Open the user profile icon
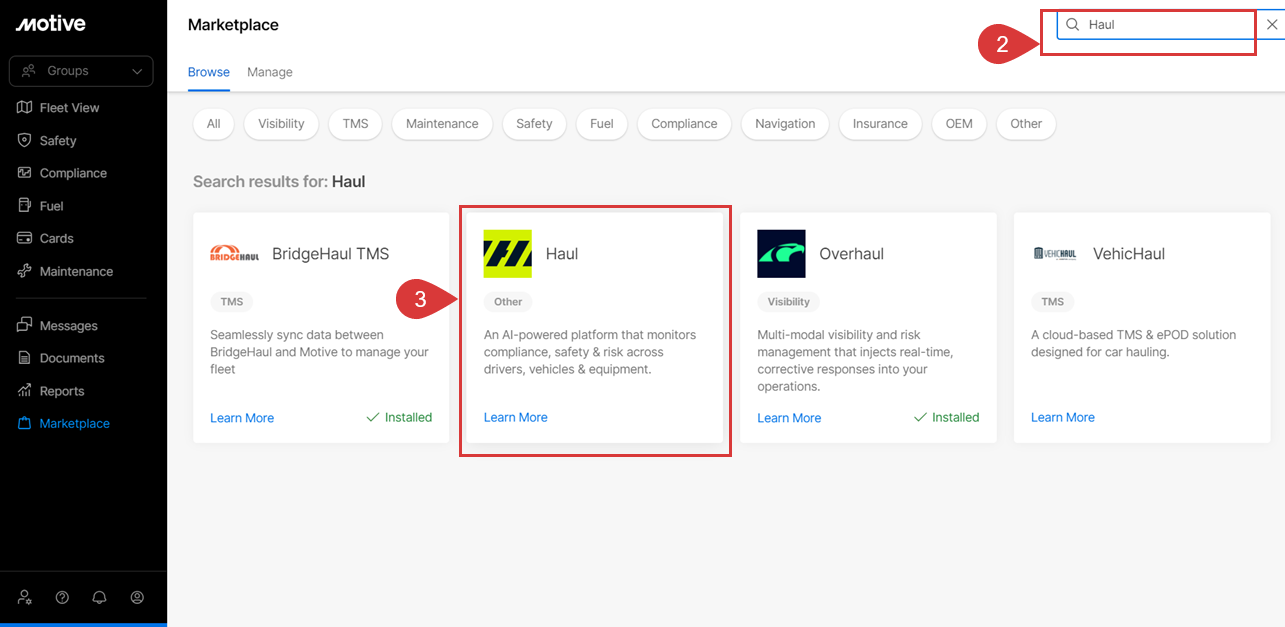1285x627 pixels. tap(137, 598)
